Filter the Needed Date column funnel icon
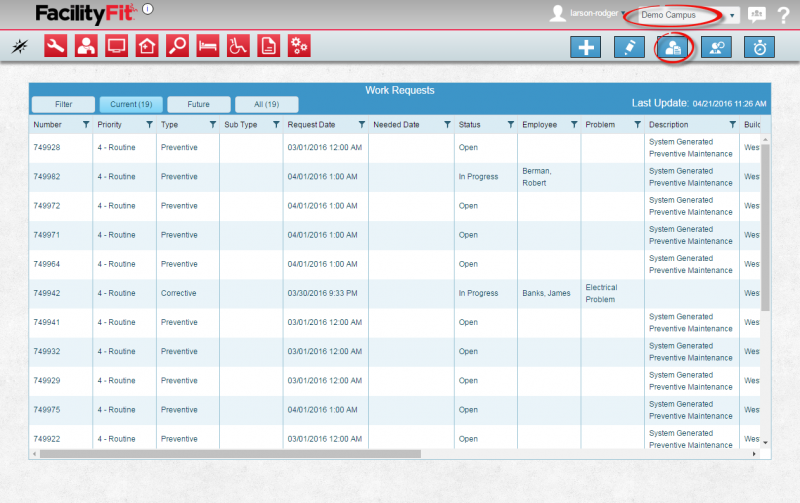Viewport: 800px width, 503px height. (x=447, y=124)
